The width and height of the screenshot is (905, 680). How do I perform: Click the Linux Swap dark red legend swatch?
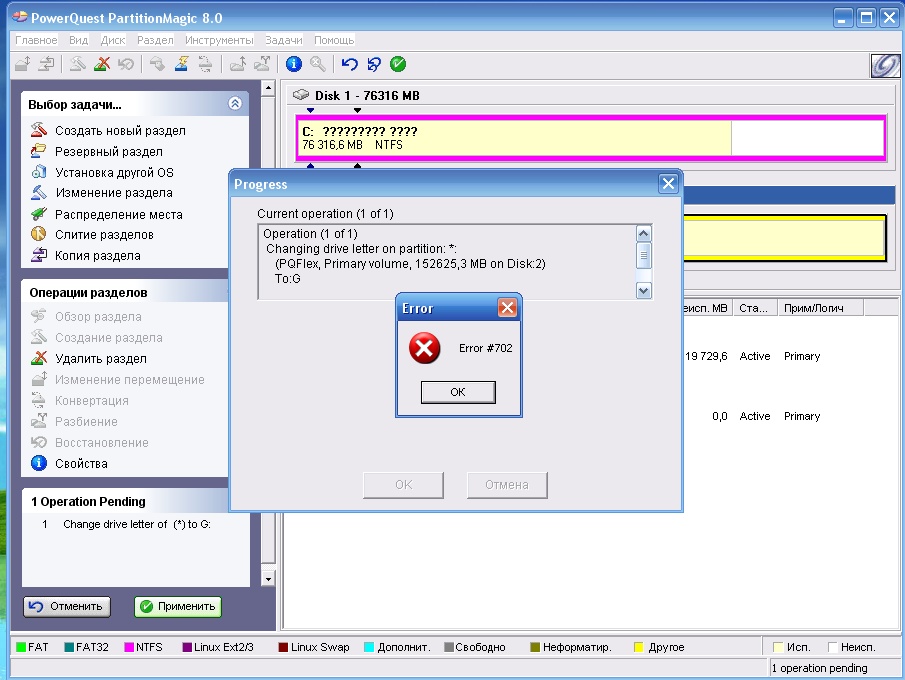click(x=283, y=647)
